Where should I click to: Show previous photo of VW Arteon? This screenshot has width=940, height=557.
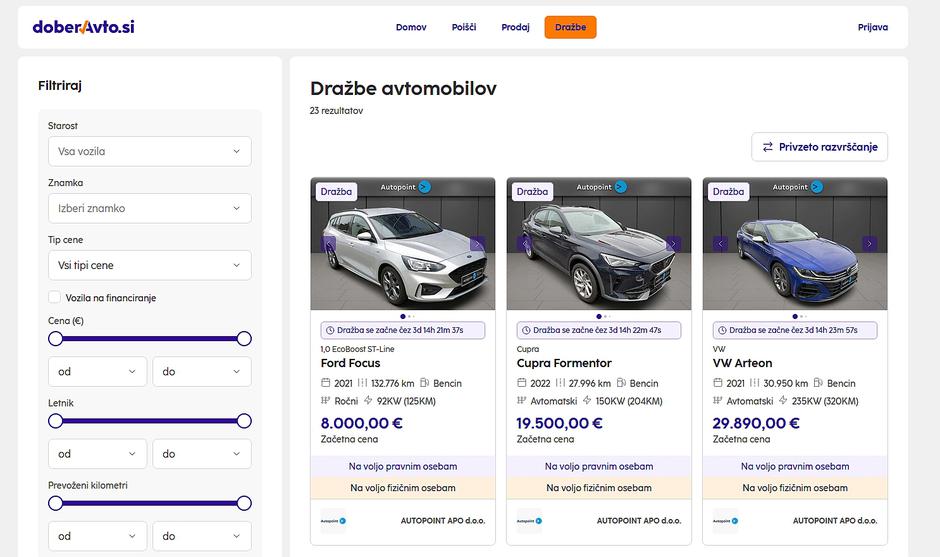(x=721, y=244)
